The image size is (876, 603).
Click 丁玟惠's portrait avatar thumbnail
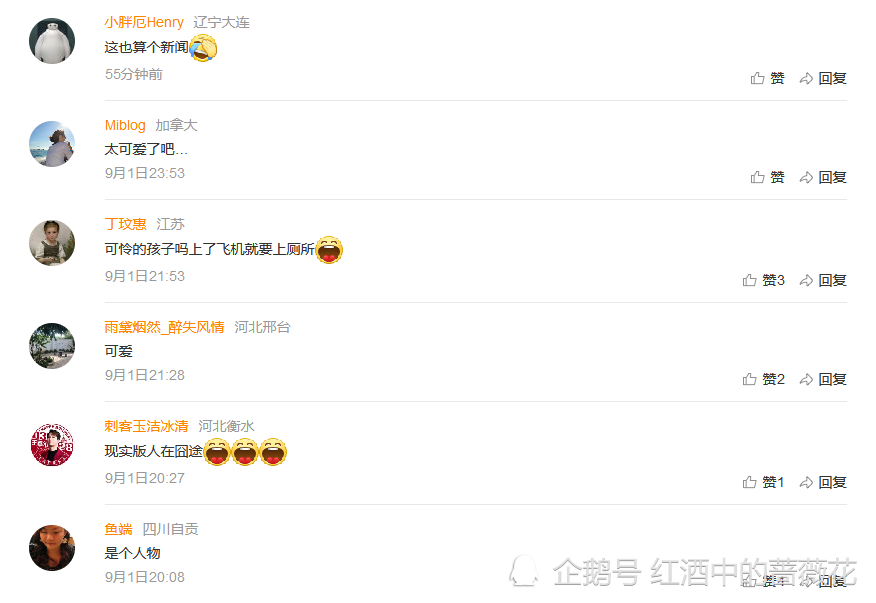click(52, 243)
